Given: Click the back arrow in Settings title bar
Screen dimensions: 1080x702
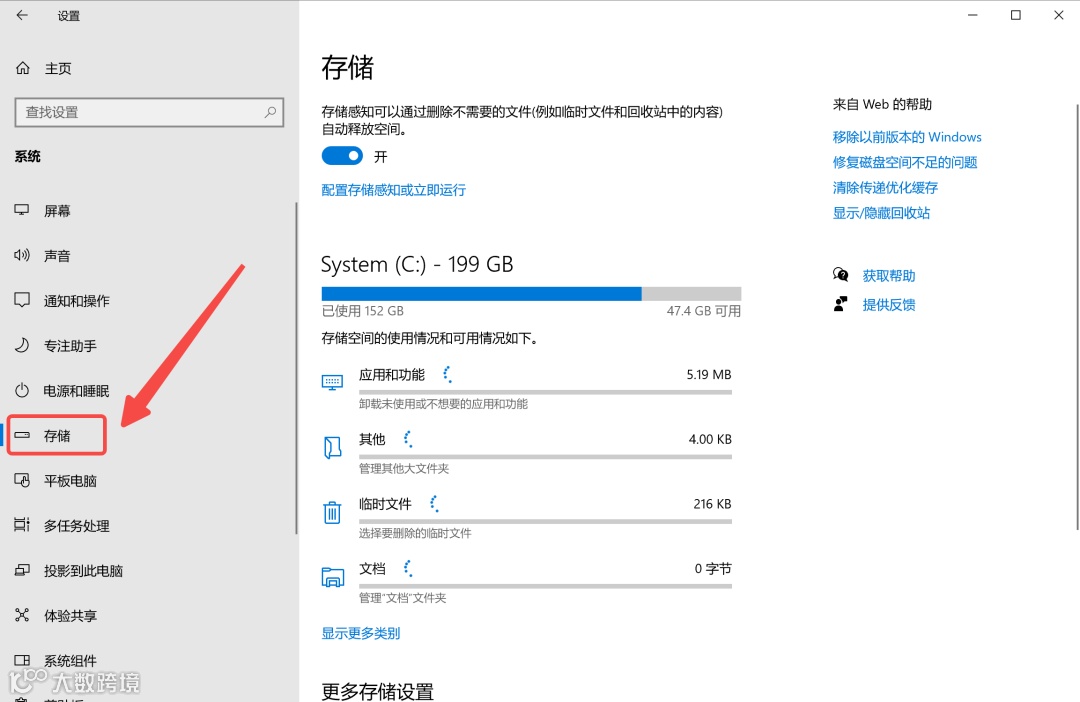Looking at the screenshot, I should [x=22, y=15].
